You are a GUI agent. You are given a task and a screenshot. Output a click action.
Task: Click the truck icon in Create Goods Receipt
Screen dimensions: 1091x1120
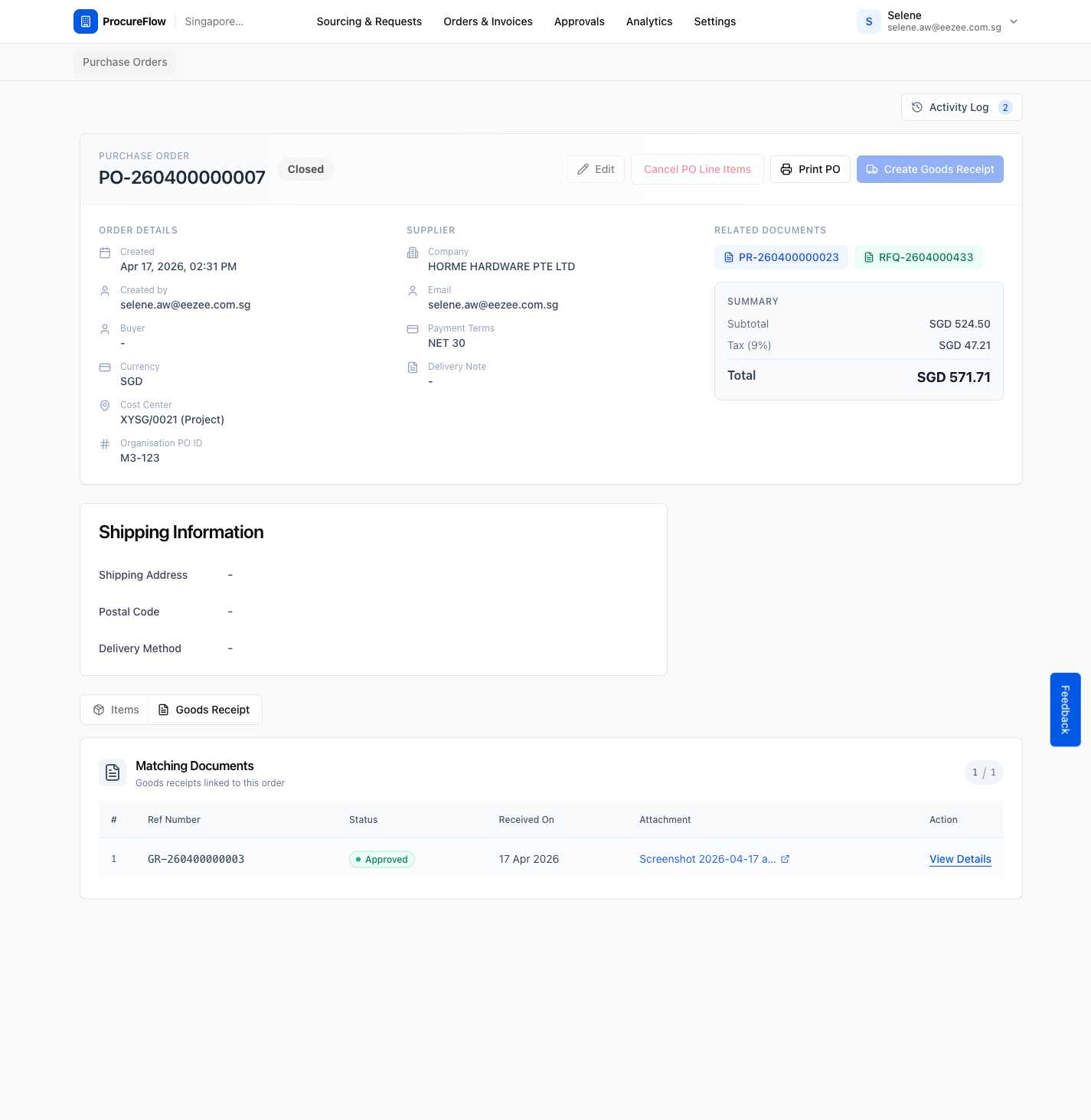tap(872, 169)
